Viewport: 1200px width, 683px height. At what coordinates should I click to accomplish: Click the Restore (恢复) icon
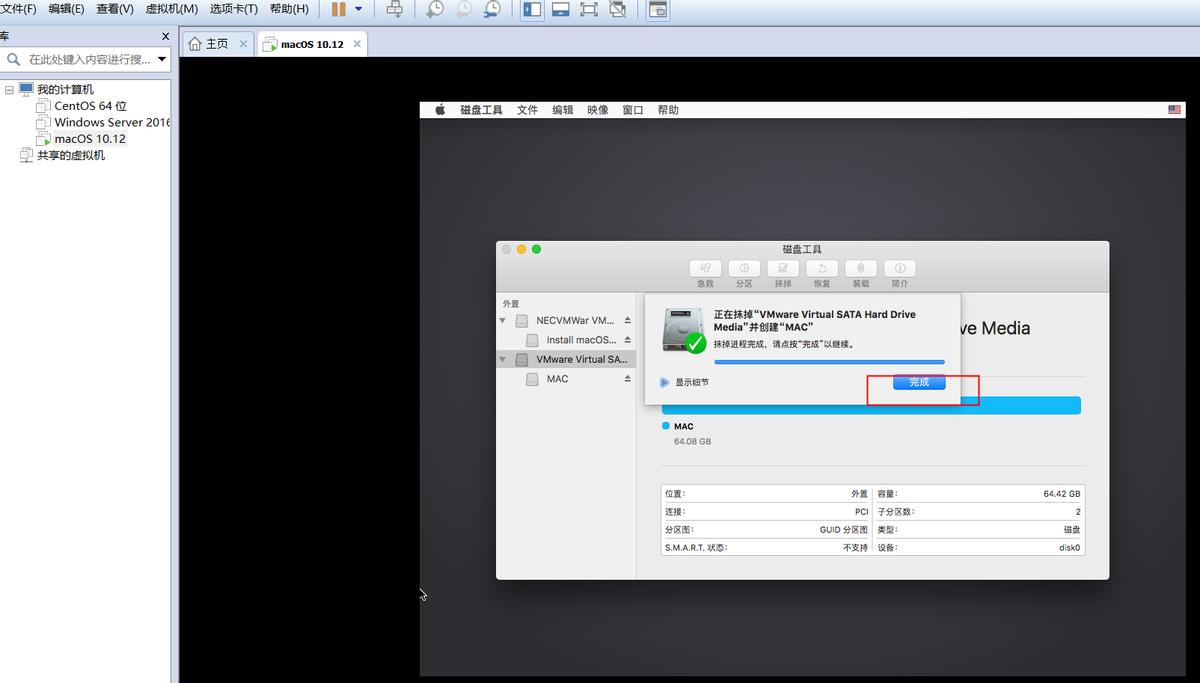(x=822, y=268)
